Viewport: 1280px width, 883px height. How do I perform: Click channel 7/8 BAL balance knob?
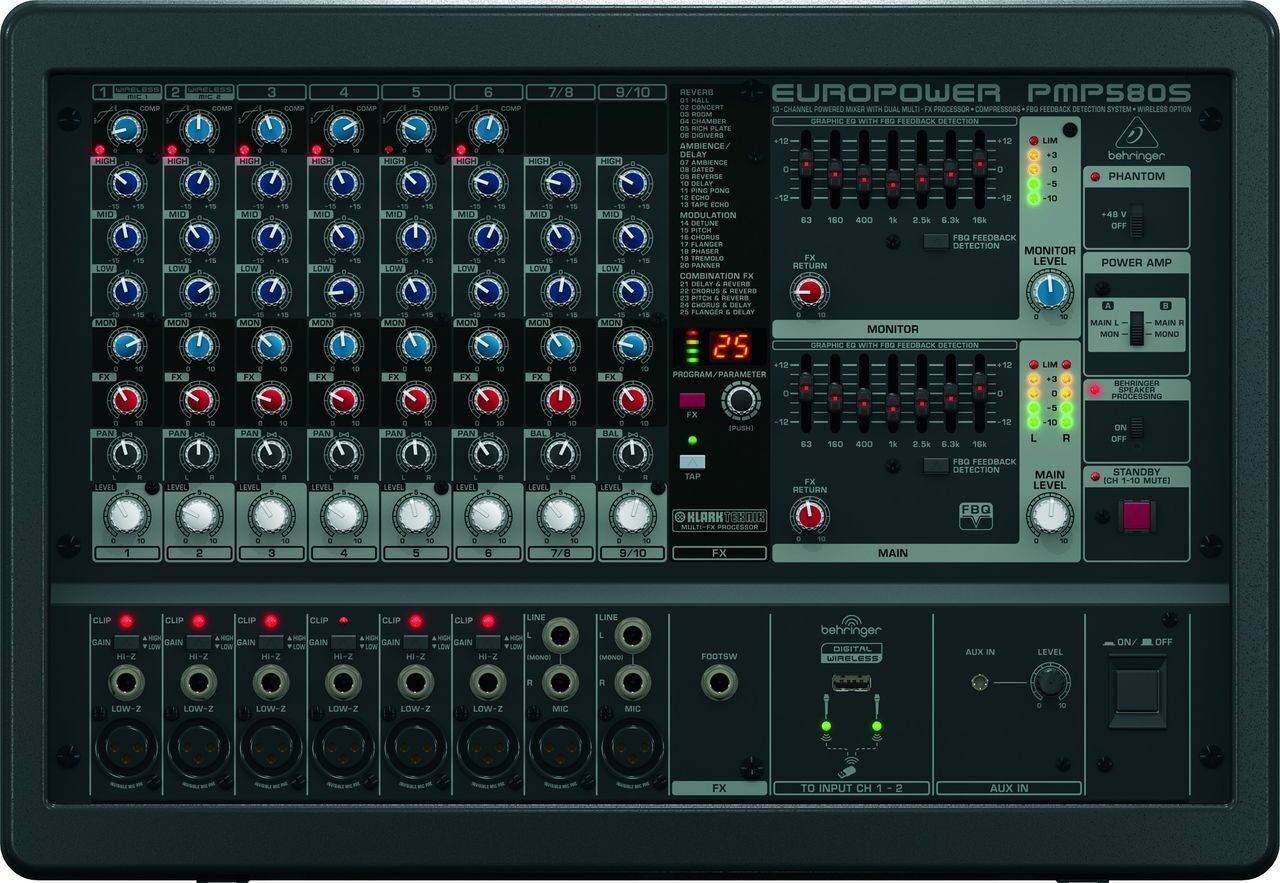[x=558, y=454]
